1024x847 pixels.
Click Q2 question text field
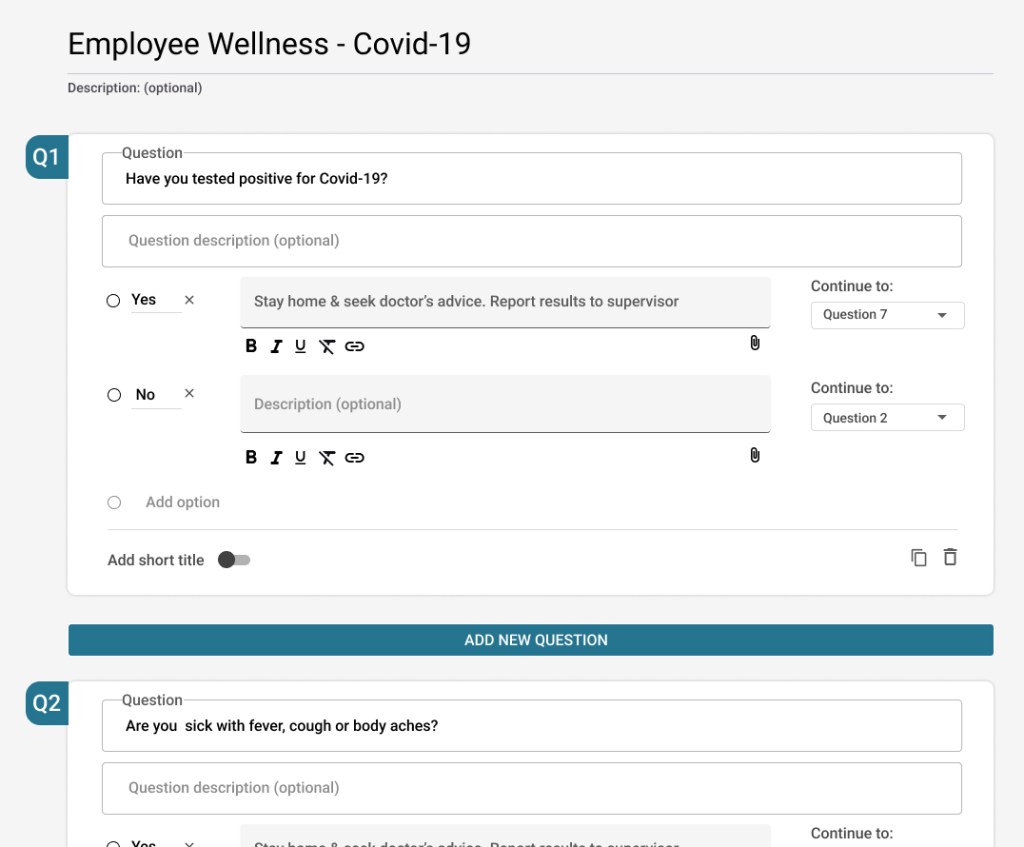point(531,726)
